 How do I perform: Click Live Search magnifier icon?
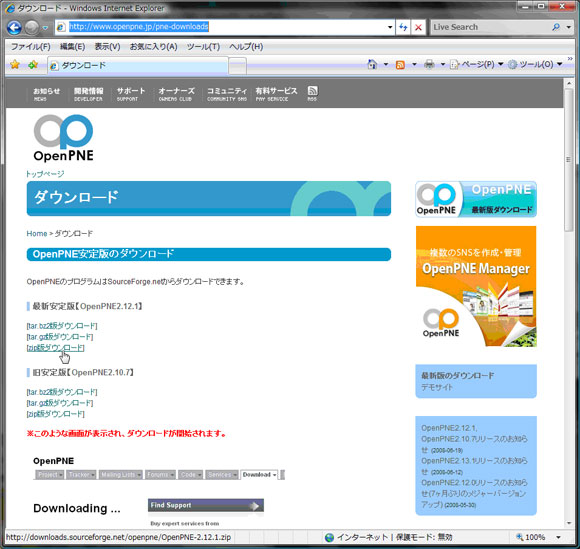click(556, 27)
